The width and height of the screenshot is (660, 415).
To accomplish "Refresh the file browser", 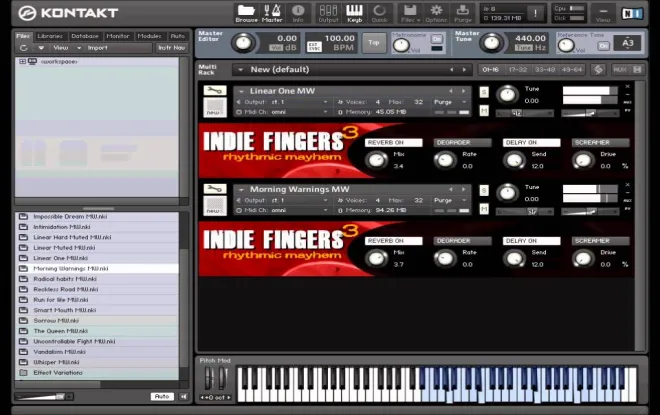I will (24, 48).
